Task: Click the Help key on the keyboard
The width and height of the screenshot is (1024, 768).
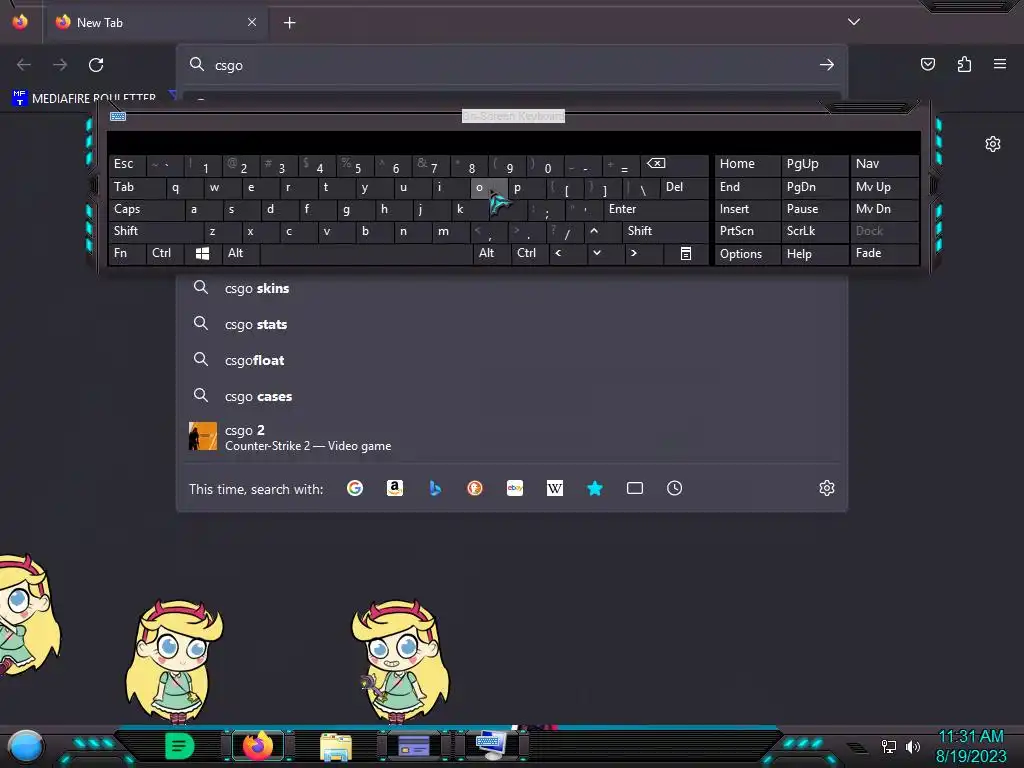Action: click(x=814, y=253)
